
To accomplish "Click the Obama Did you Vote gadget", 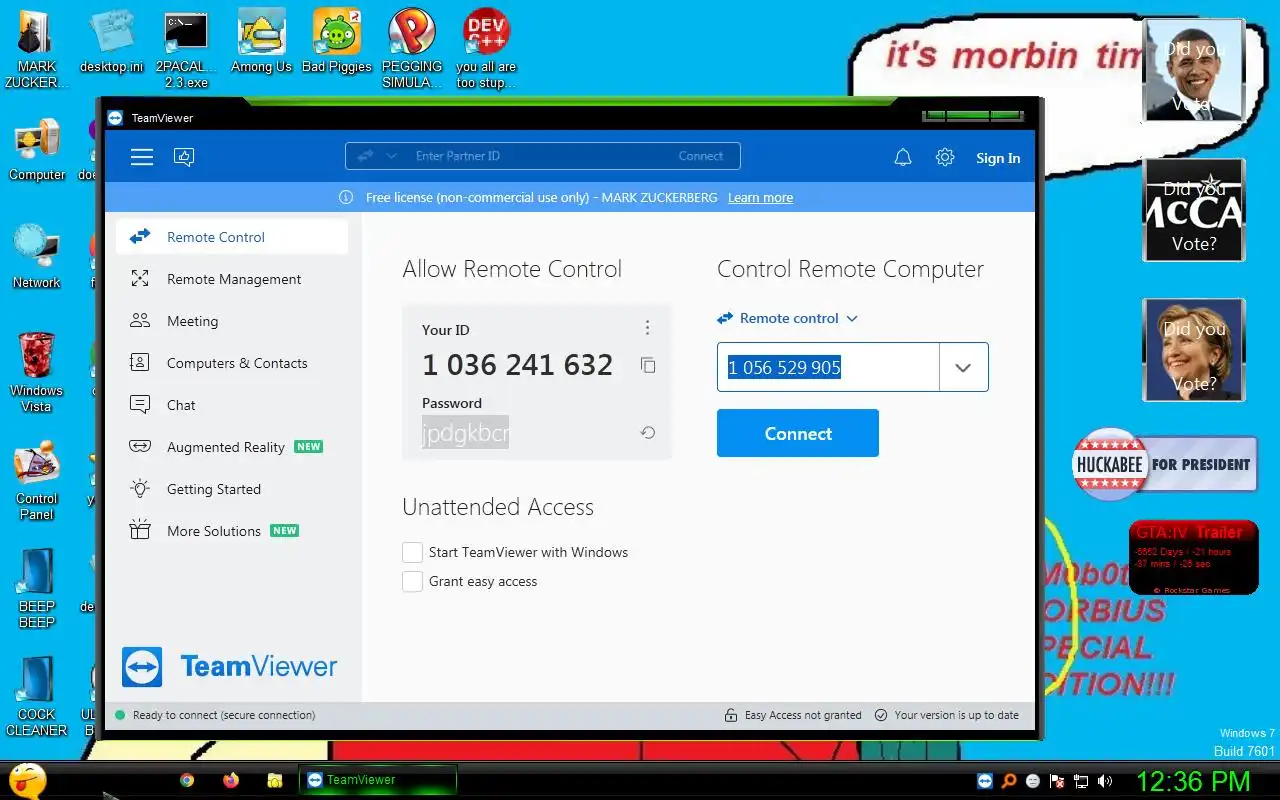I will tap(1194, 70).
